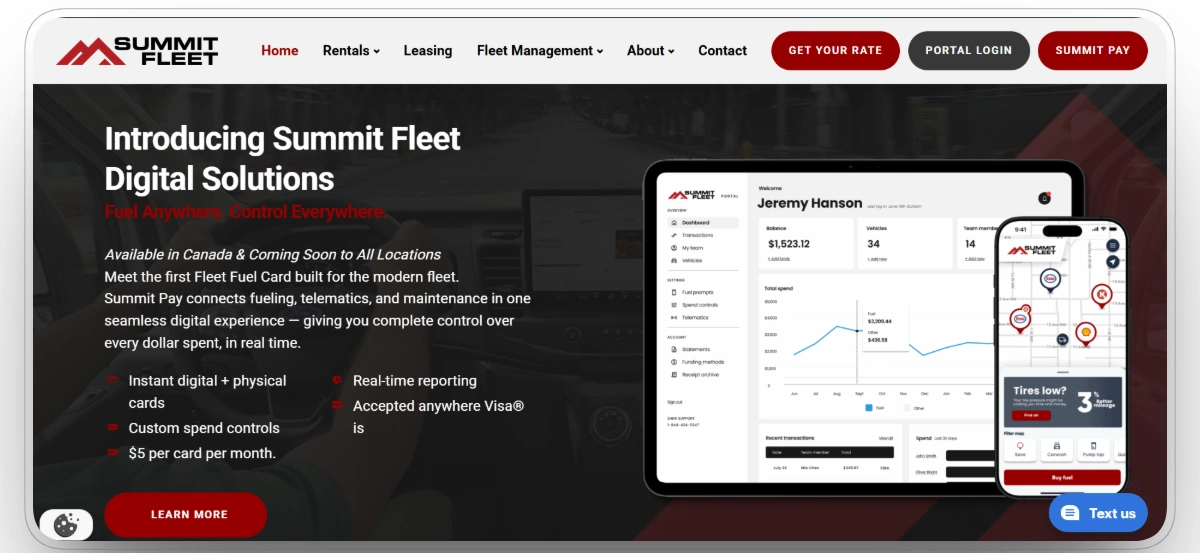Open the Text us chat widget

[x=1098, y=513]
